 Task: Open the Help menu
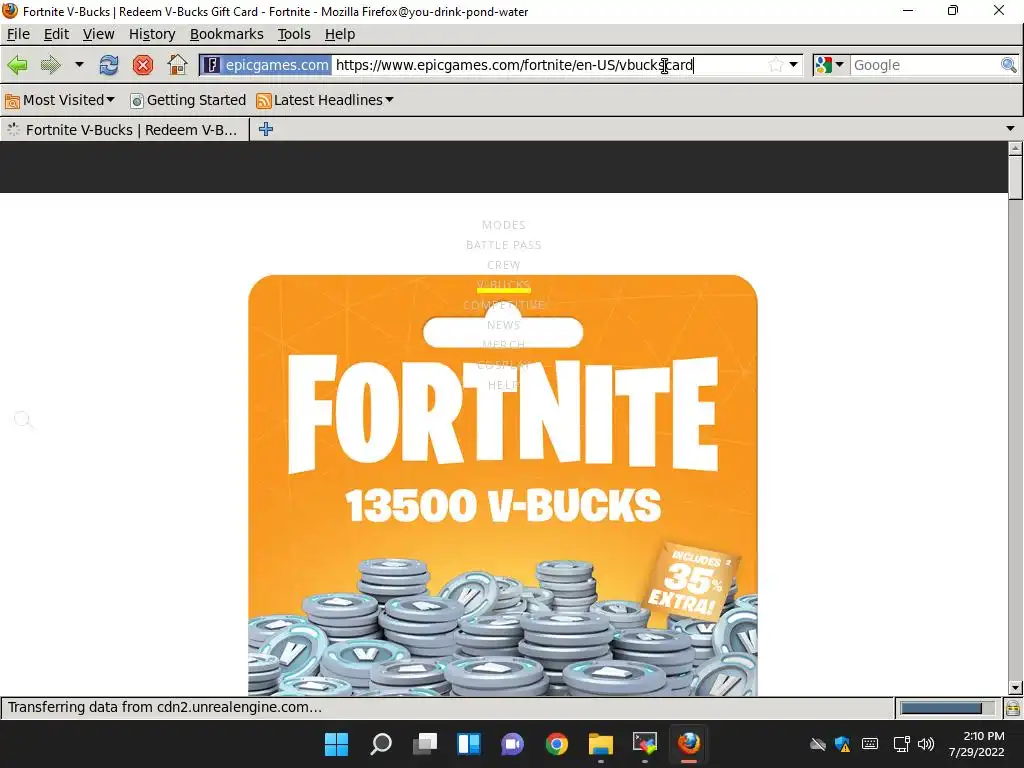(340, 34)
